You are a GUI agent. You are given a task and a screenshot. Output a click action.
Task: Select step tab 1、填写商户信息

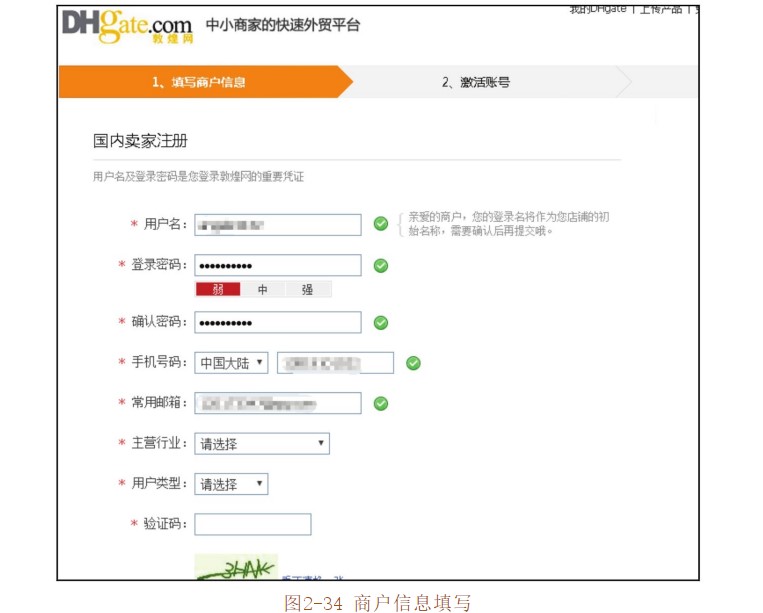click(199, 82)
